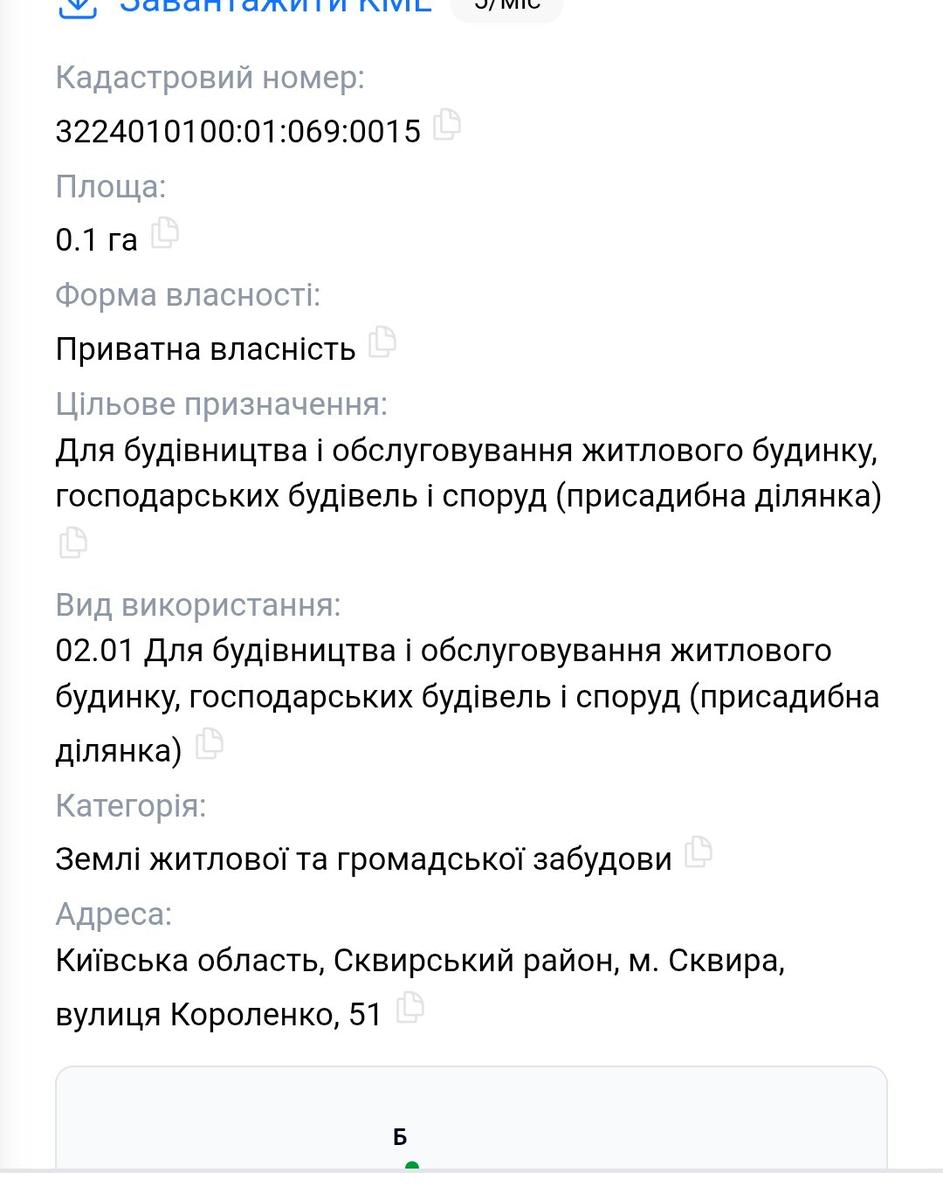Click the 0.1 га area value

[x=96, y=240]
